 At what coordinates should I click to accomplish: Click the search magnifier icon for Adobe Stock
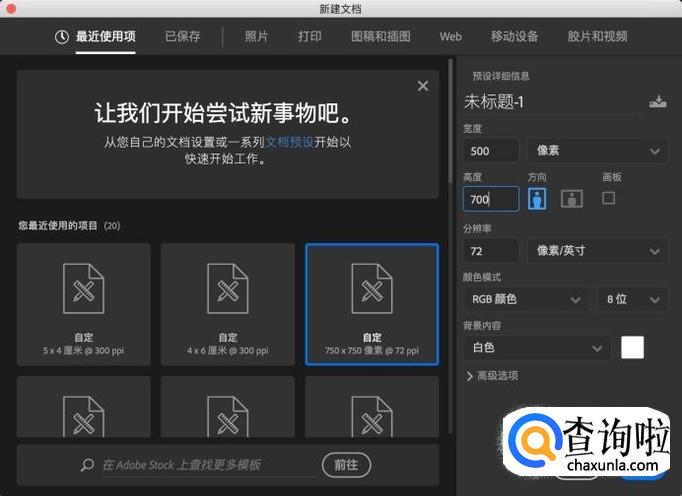(x=89, y=465)
